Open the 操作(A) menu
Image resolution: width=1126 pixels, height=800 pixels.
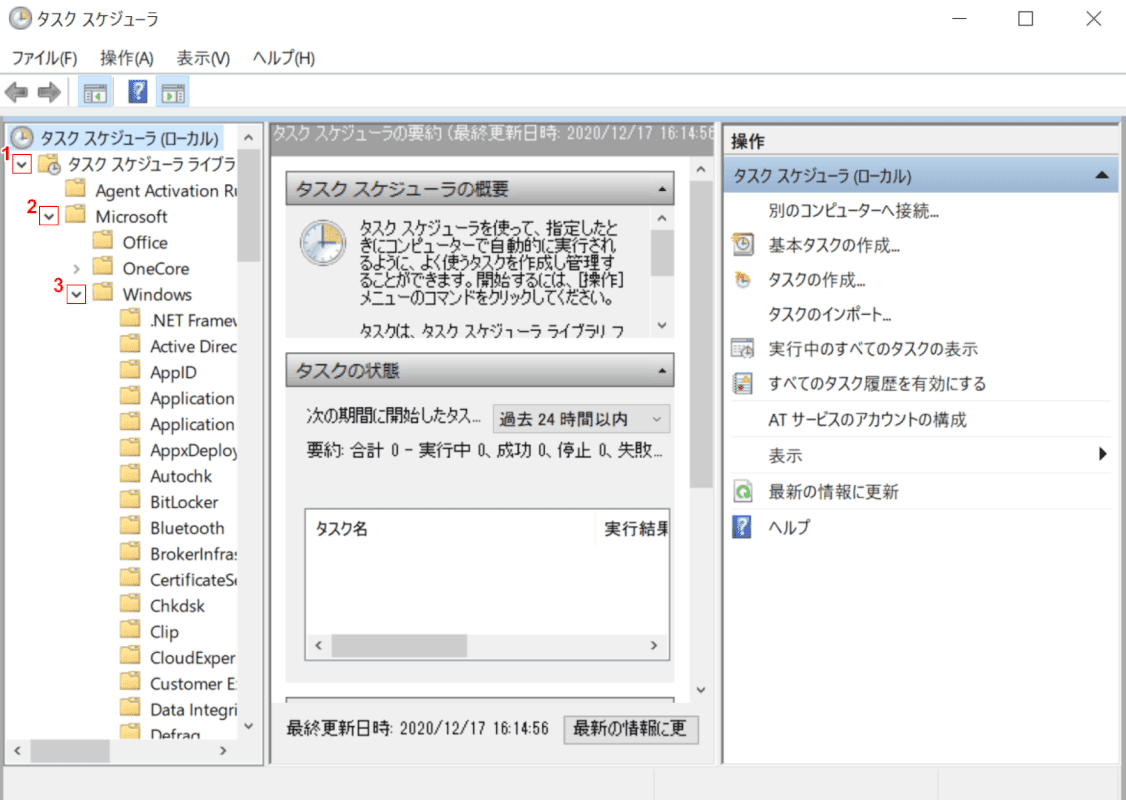point(127,58)
